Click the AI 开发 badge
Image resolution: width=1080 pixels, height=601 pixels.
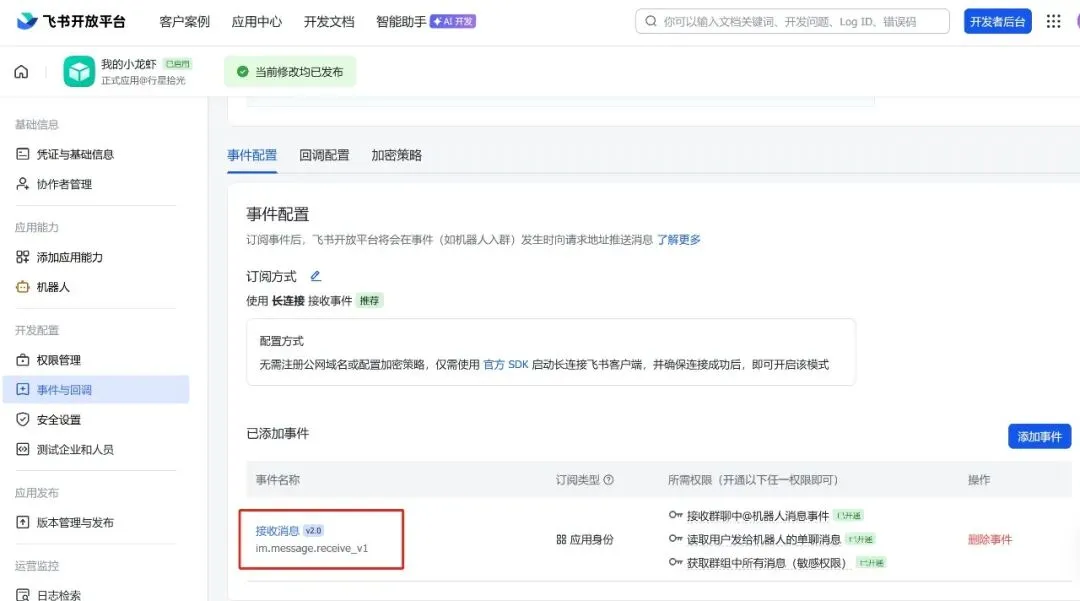click(453, 21)
